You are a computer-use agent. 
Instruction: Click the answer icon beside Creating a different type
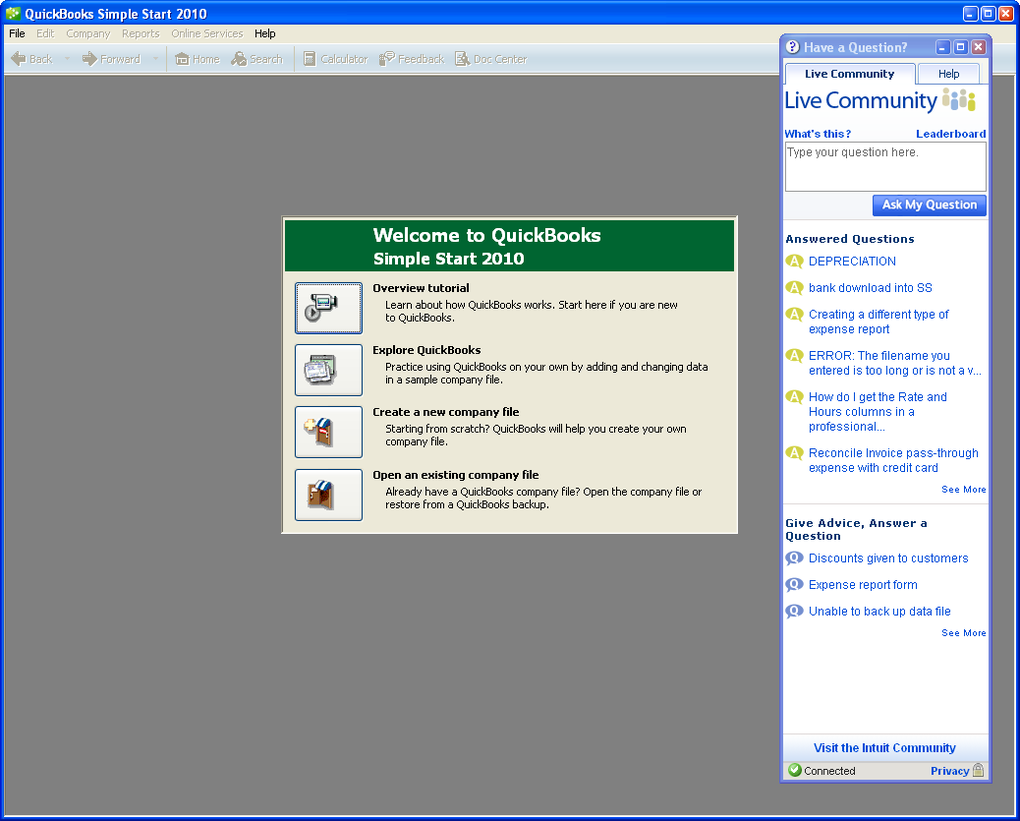click(x=794, y=314)
